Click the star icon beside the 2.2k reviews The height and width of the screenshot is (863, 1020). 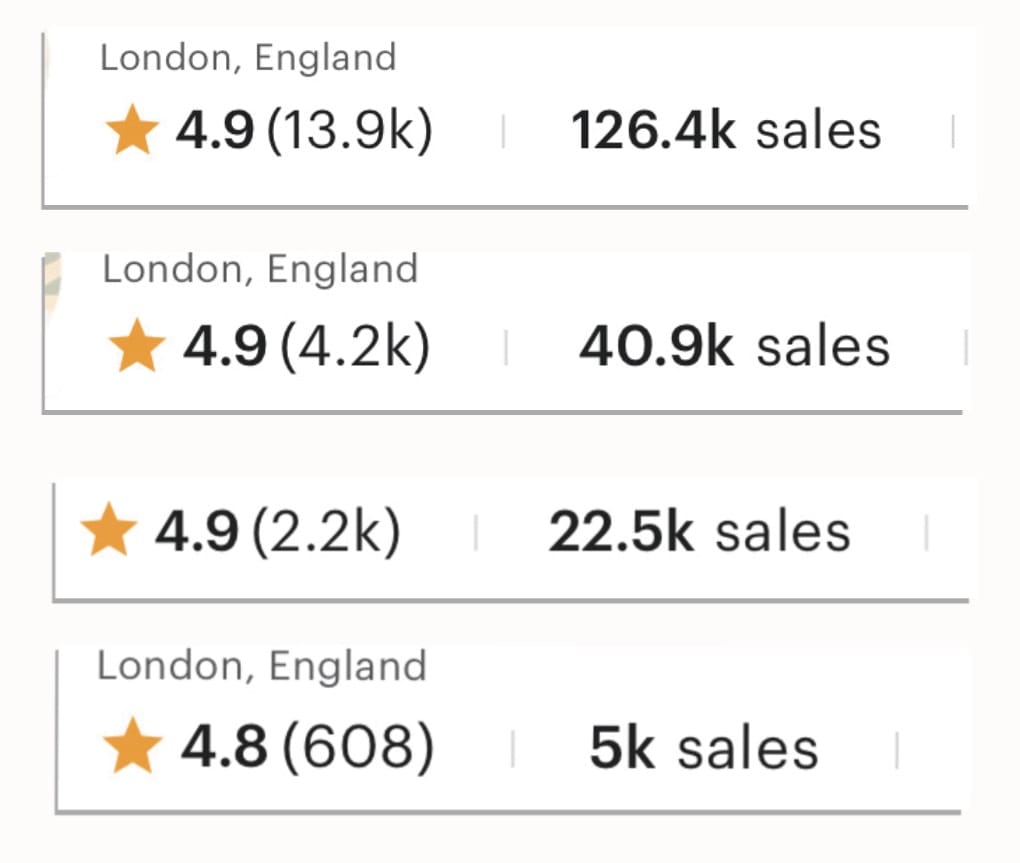click(x=108, y=532)
